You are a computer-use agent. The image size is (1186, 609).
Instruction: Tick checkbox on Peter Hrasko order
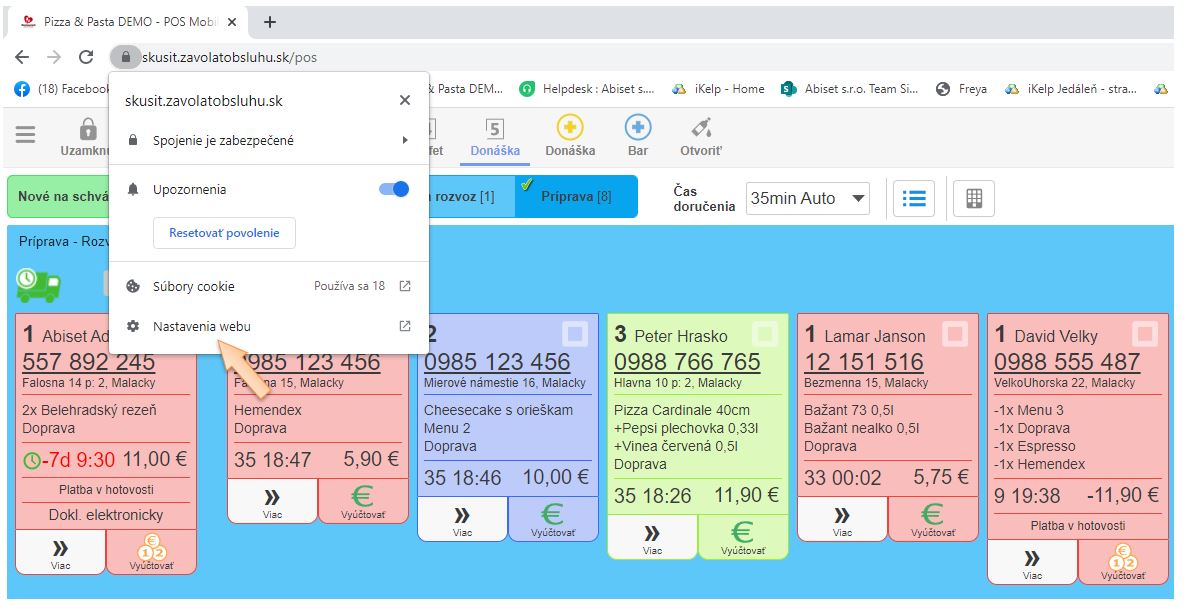coord(766,333)
